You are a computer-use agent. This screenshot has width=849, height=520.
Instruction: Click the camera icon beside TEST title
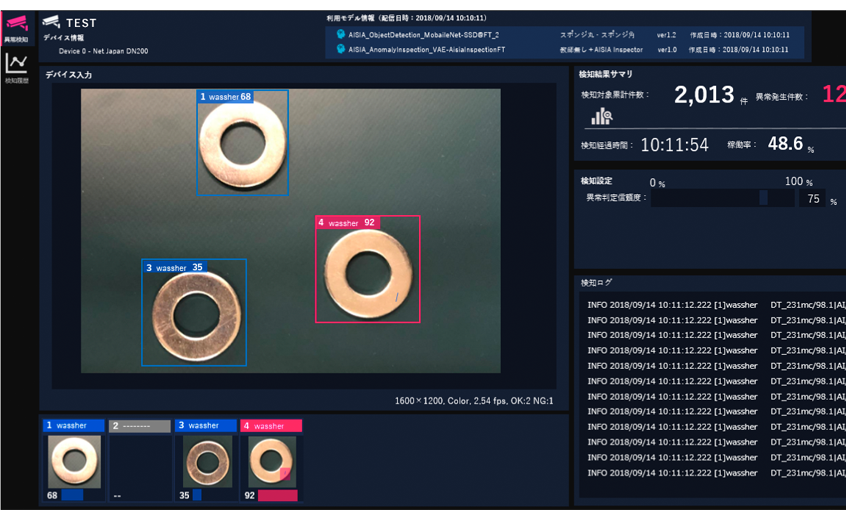point(51,22)
